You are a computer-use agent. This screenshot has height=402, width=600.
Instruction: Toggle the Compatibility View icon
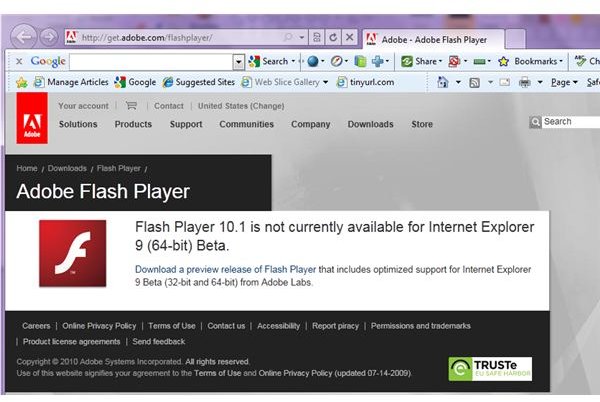pyautogui.click(x=316, y=37)
